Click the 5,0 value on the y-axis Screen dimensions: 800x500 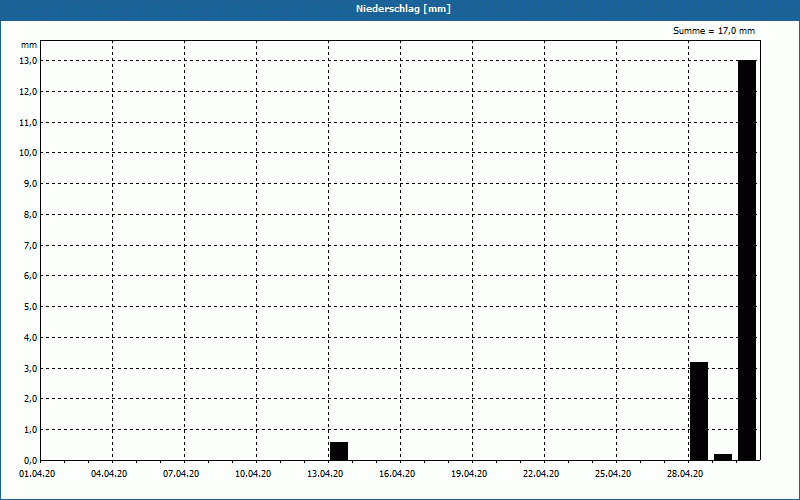click(x=29, y=307)
